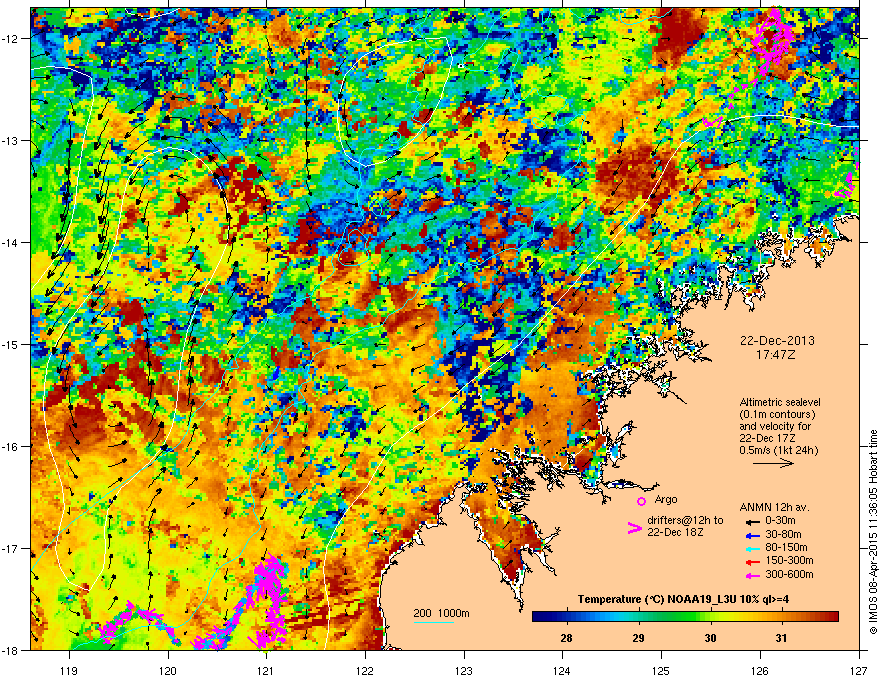Click the longitude axis label '126'
This screenshot has height=680, width=880.
click(760, 670)
